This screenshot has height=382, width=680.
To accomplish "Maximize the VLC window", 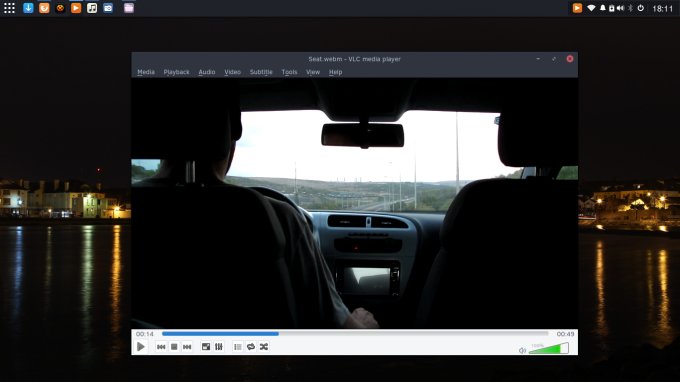I will (554, 59).
